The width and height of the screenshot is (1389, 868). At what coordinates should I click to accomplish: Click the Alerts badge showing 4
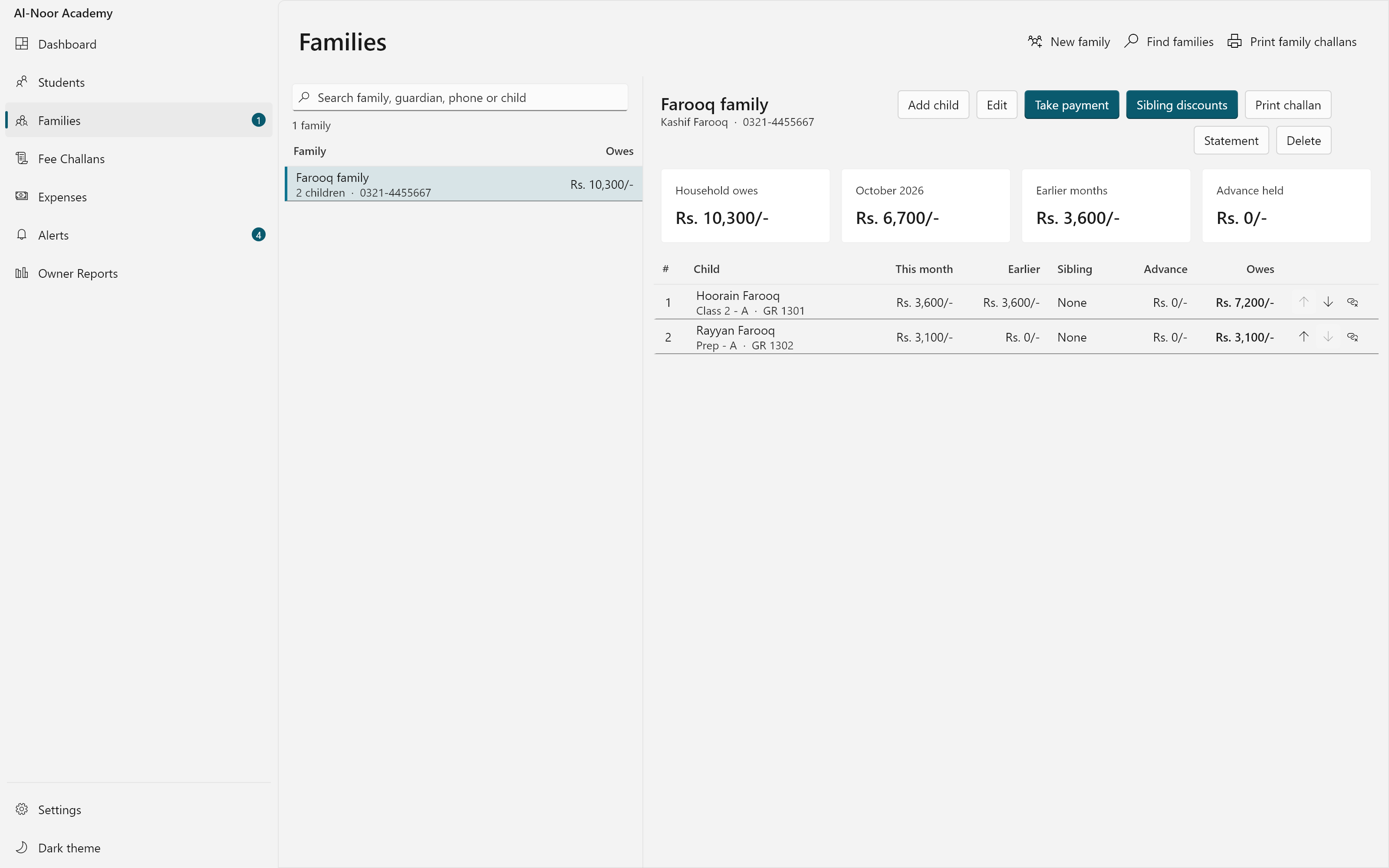pos(258,235)
